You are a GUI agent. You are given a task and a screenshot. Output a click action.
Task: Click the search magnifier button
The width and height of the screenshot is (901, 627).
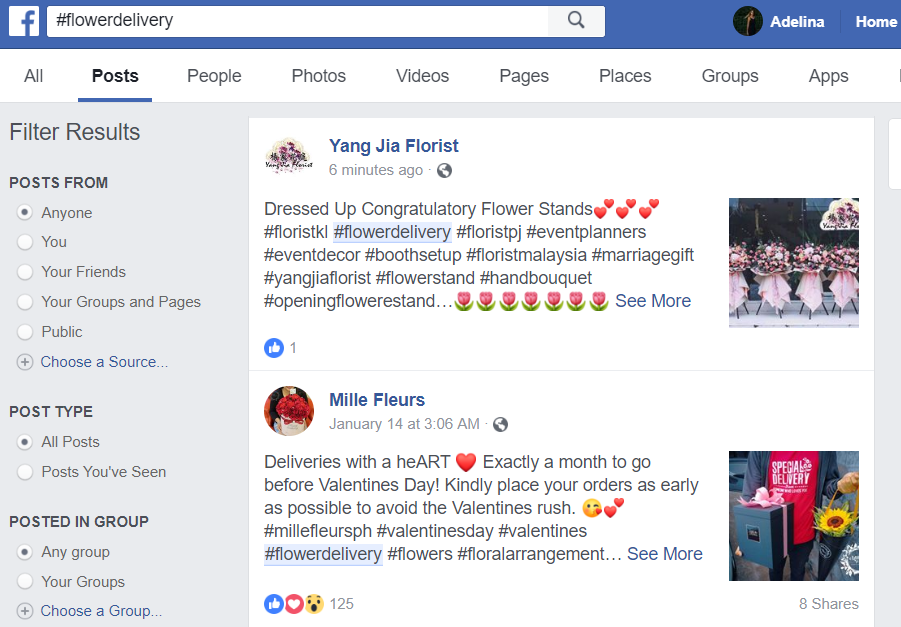[576, 21]
